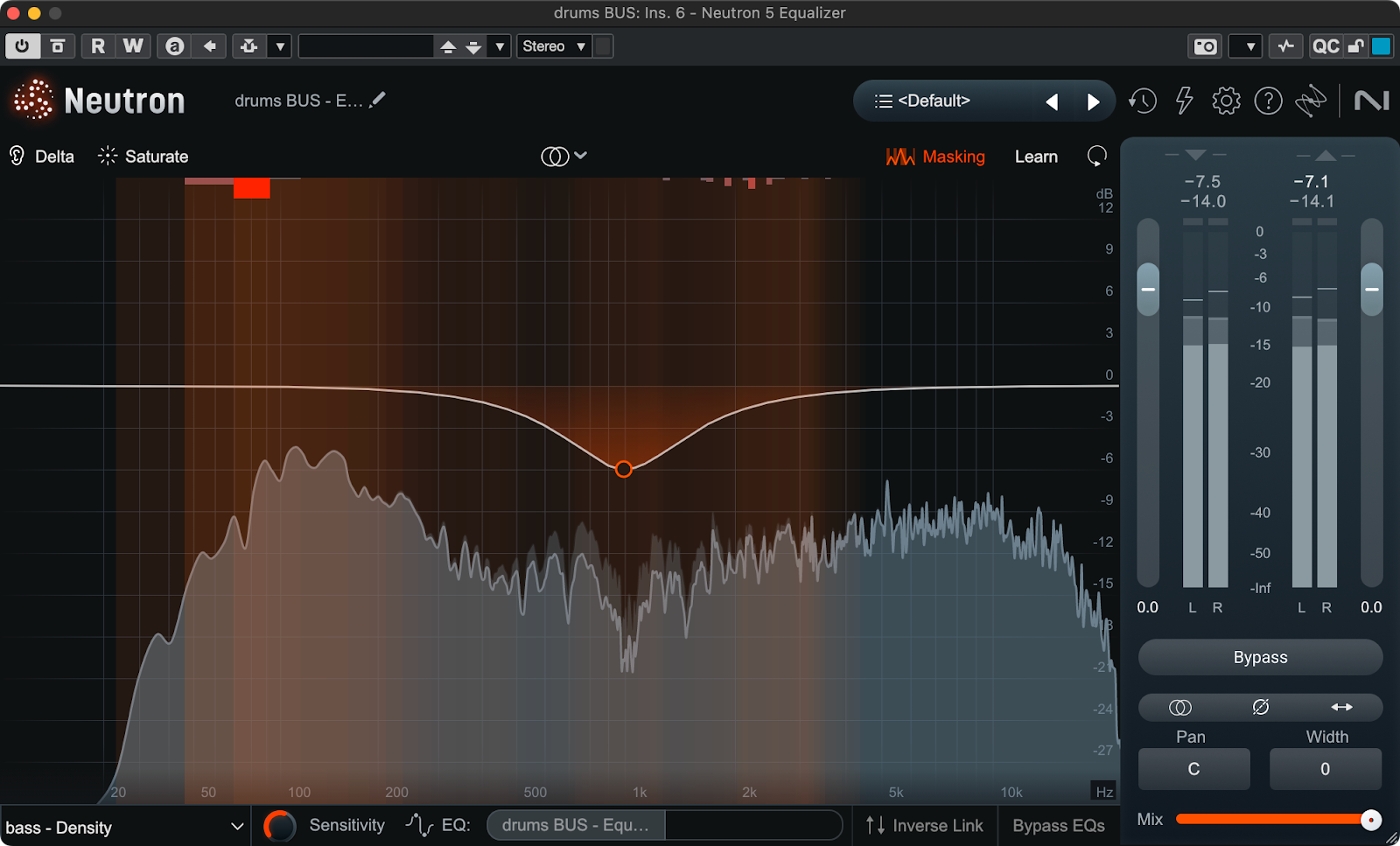The image size is (1400, 846).
Task: Click the Learn button
Action: [1036, 157]
